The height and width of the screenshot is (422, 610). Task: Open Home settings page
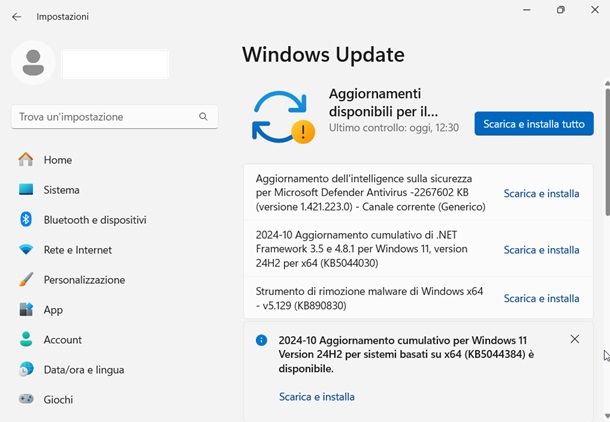click(x=58, y=160)
